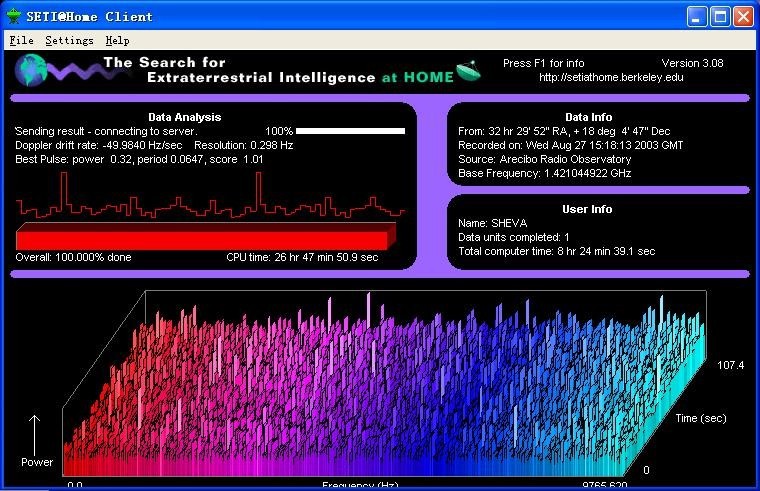Click the 'Press F1 for info' text
Viewport: 760px width, 491px height.
[543, 63]
